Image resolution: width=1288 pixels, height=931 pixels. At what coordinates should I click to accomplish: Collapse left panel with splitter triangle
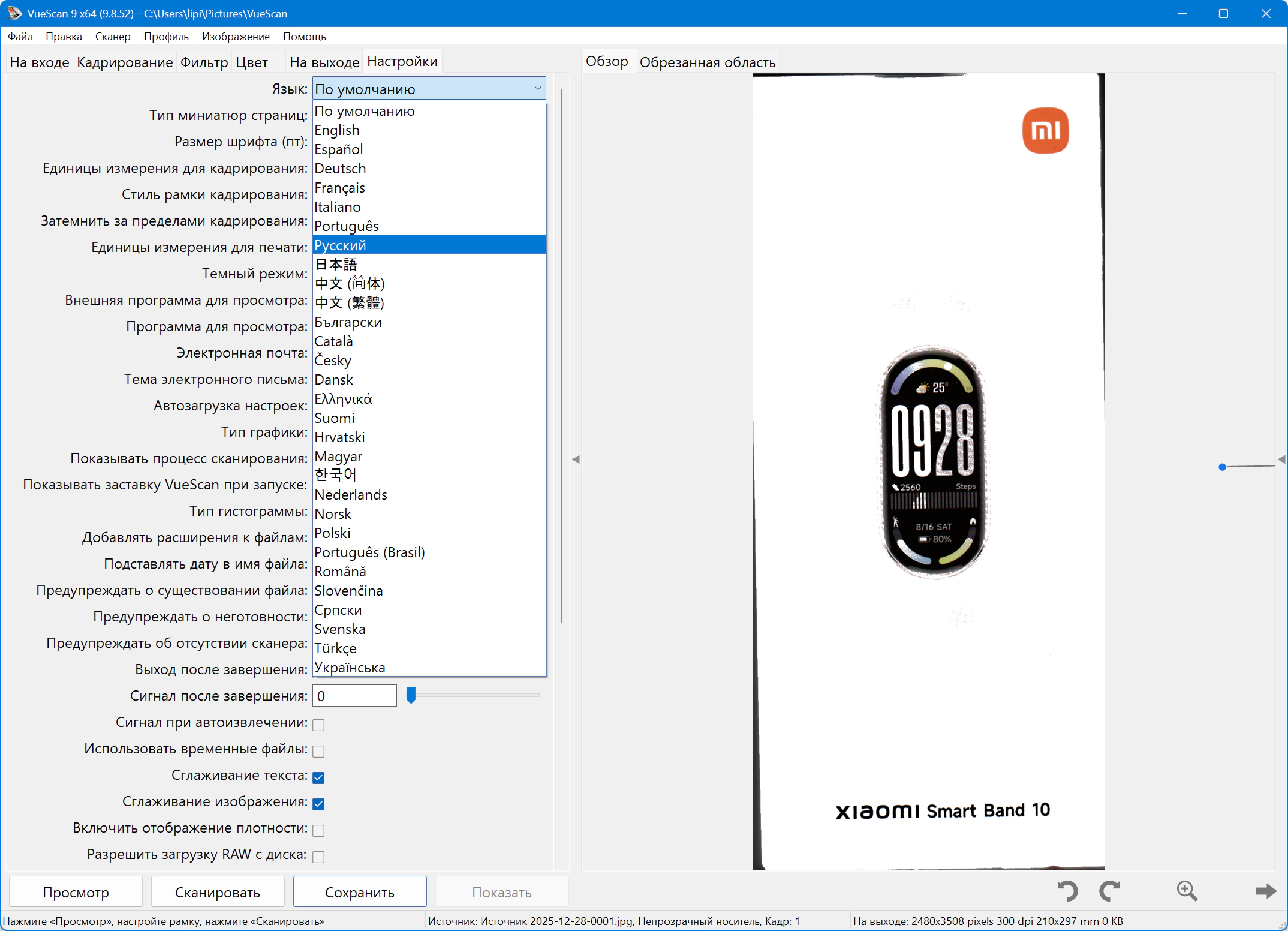point(576,460)
